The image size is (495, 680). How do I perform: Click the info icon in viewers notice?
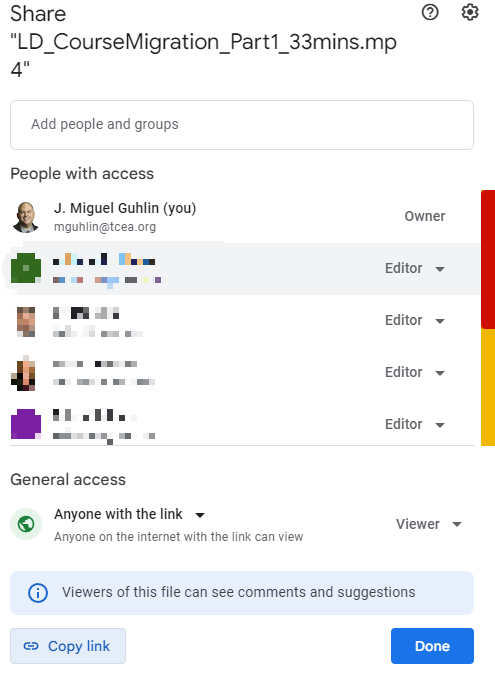[38, 593]
